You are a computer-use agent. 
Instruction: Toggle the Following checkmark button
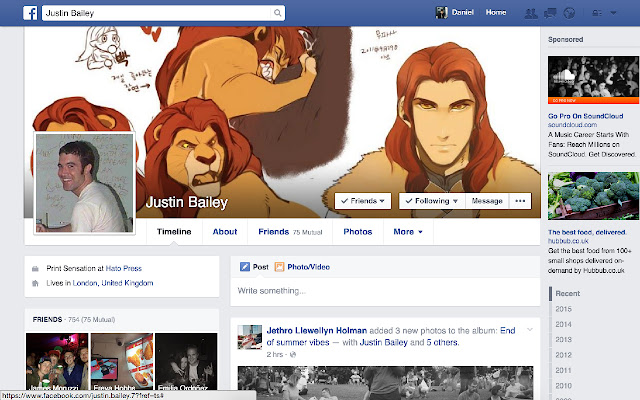tap(432, 201)
